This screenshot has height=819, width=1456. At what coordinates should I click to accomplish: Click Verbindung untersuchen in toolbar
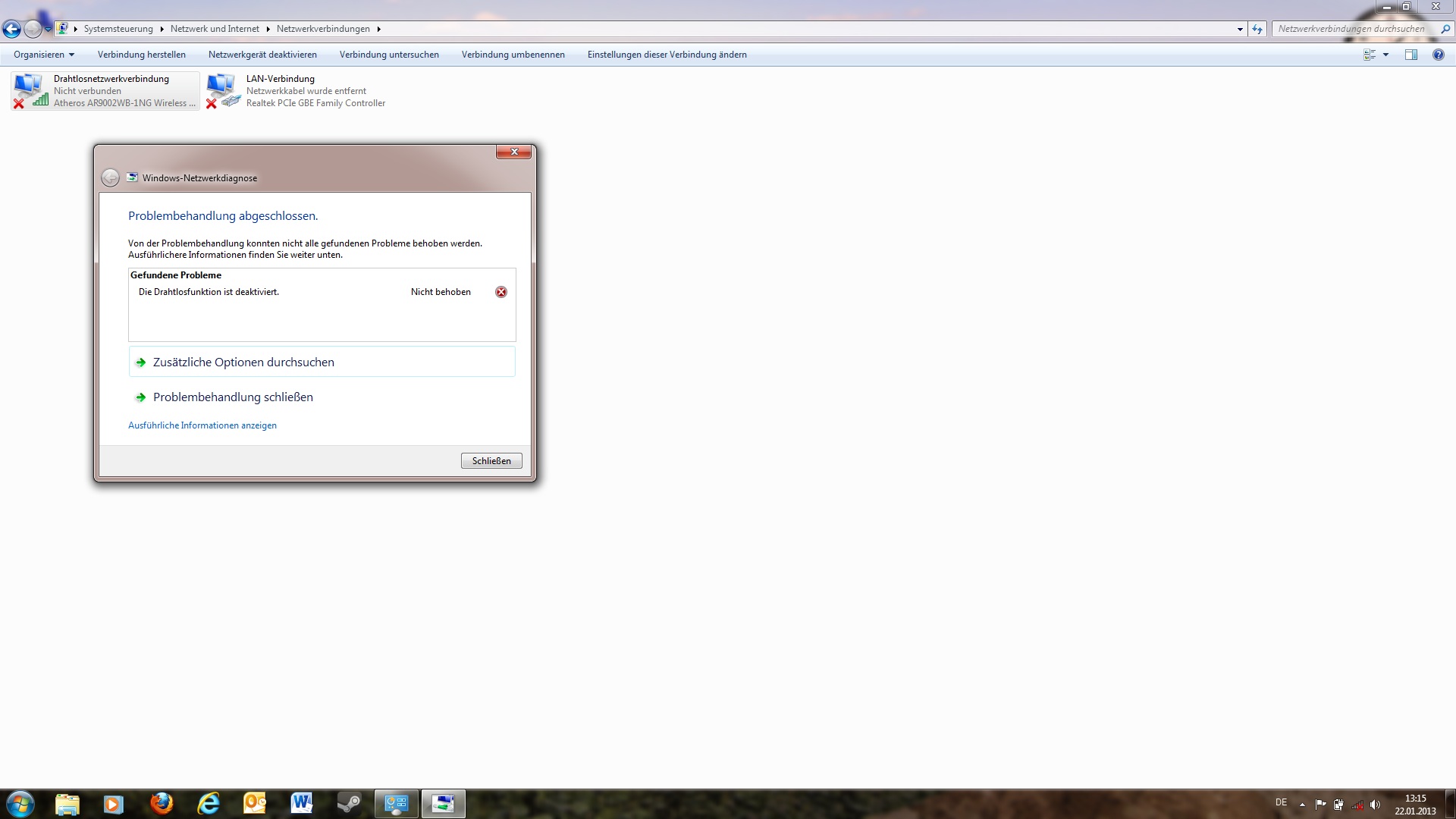(x=389, y=55)
